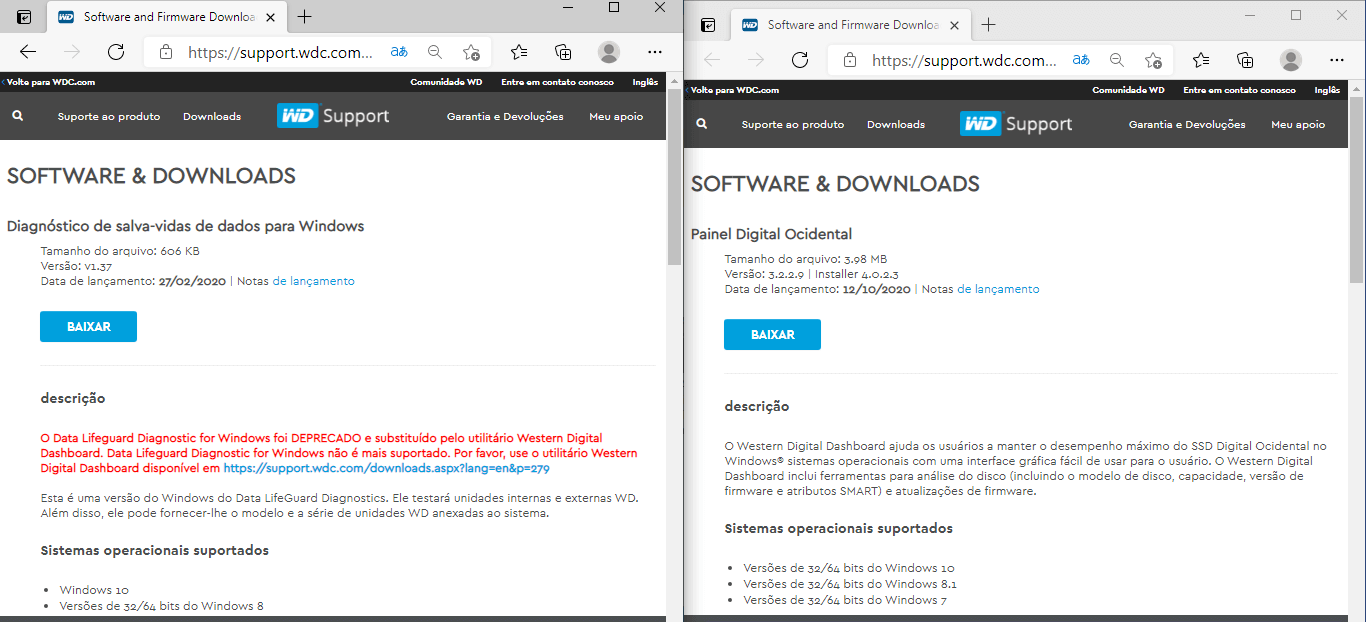Open Collections in right browser window
The height and width of the screenshot is (622, 1366).
click(x=1245, y=60)
